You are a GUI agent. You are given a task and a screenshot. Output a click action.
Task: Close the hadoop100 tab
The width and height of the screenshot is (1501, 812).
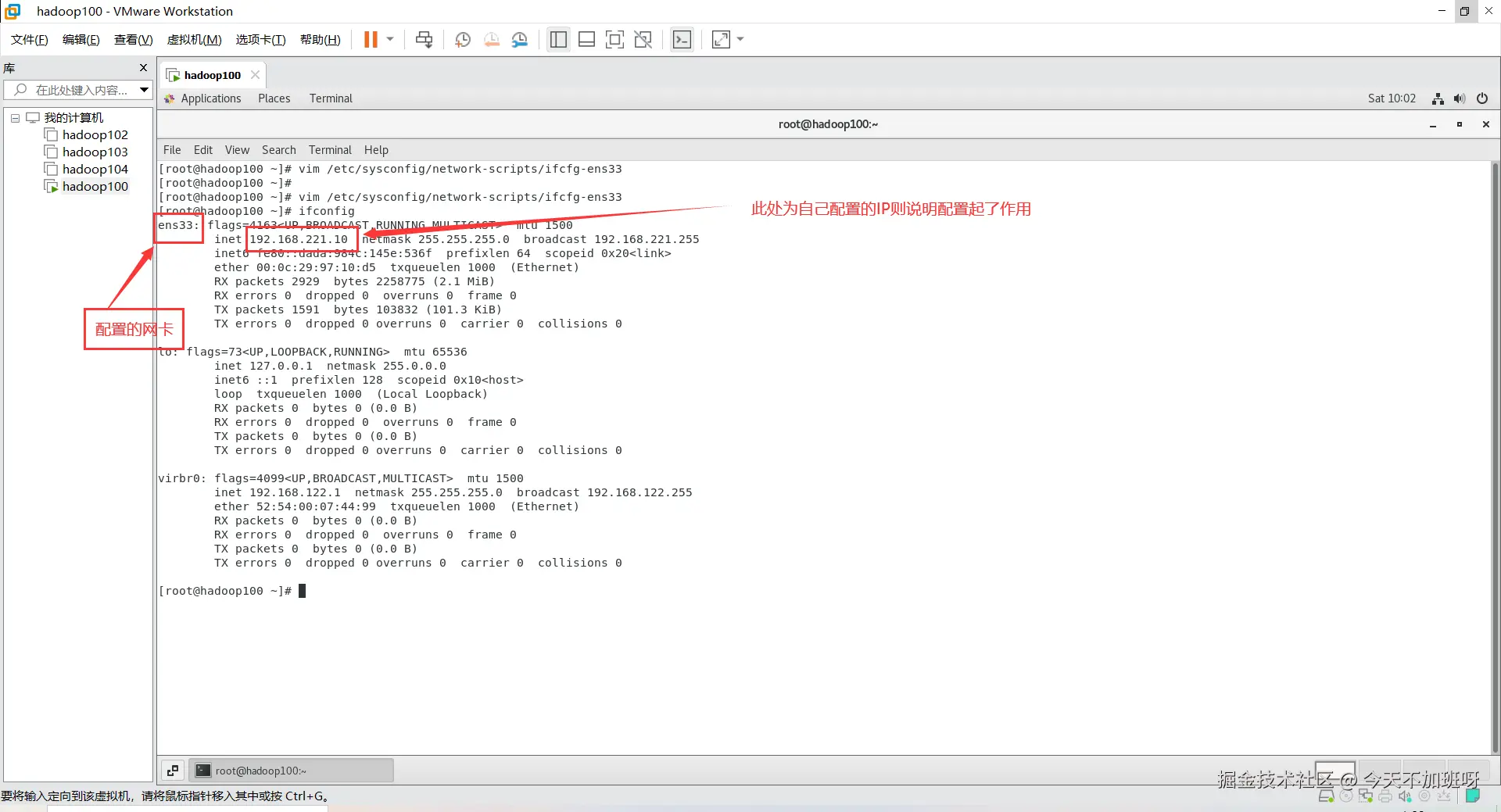pos(255,75)
